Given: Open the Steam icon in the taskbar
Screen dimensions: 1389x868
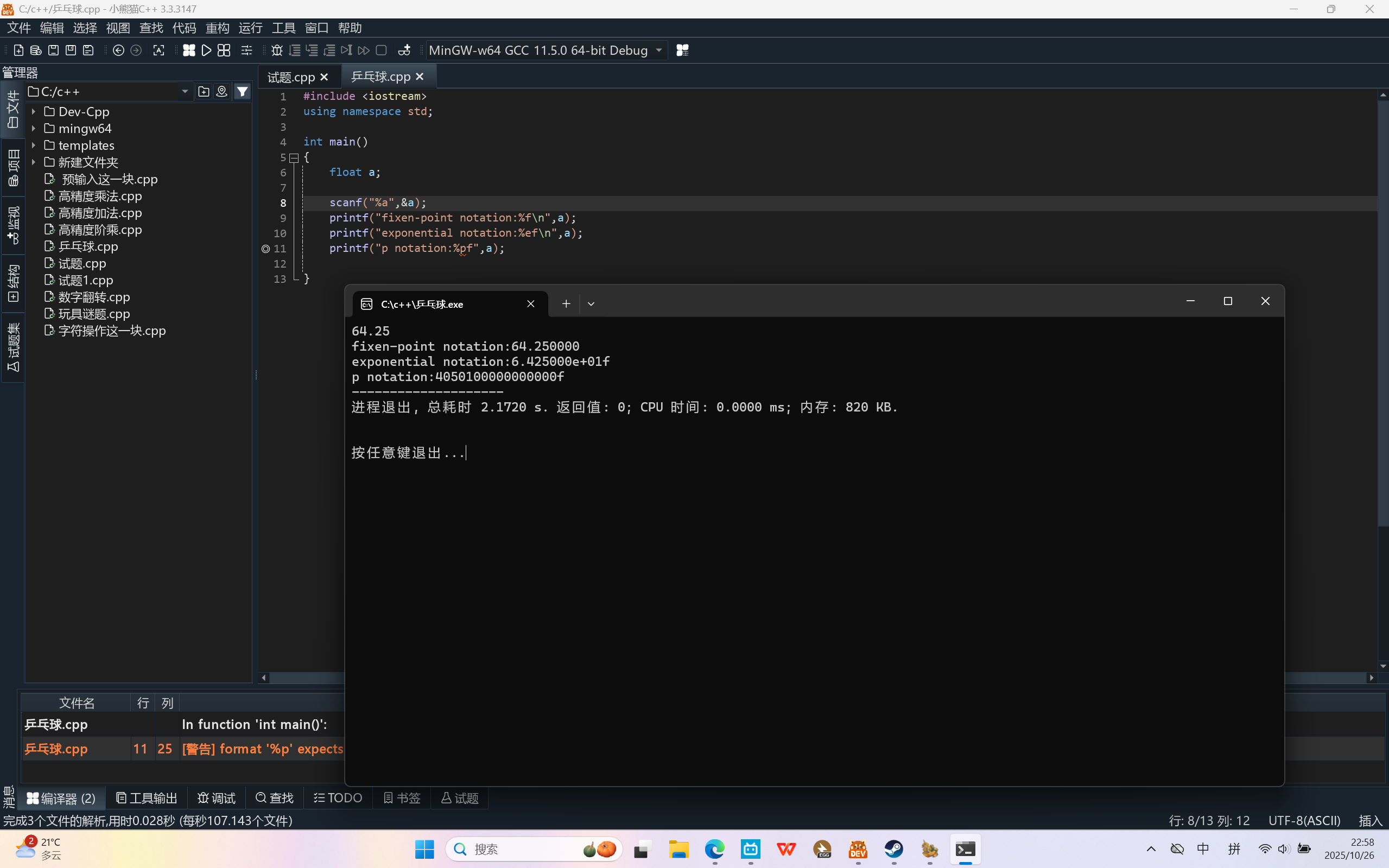Looking at the screenshot, I should click(893, 849).
